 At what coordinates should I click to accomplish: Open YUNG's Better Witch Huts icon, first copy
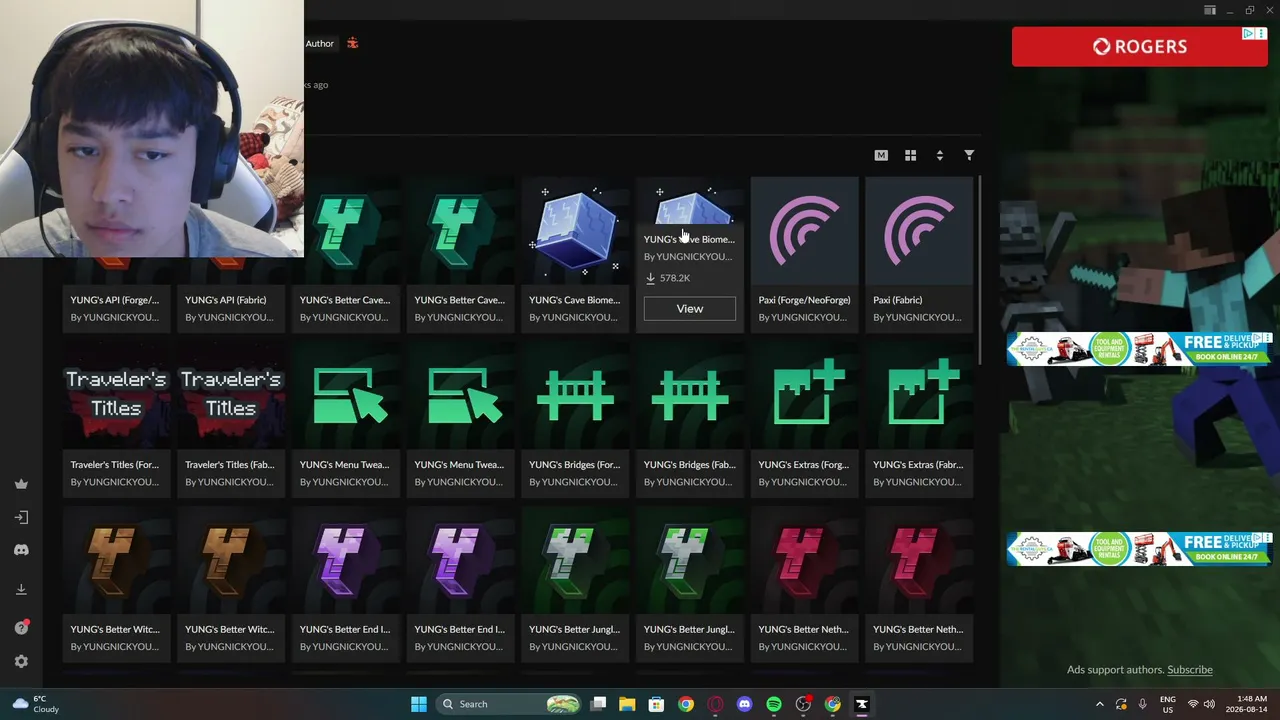(116, 562)
